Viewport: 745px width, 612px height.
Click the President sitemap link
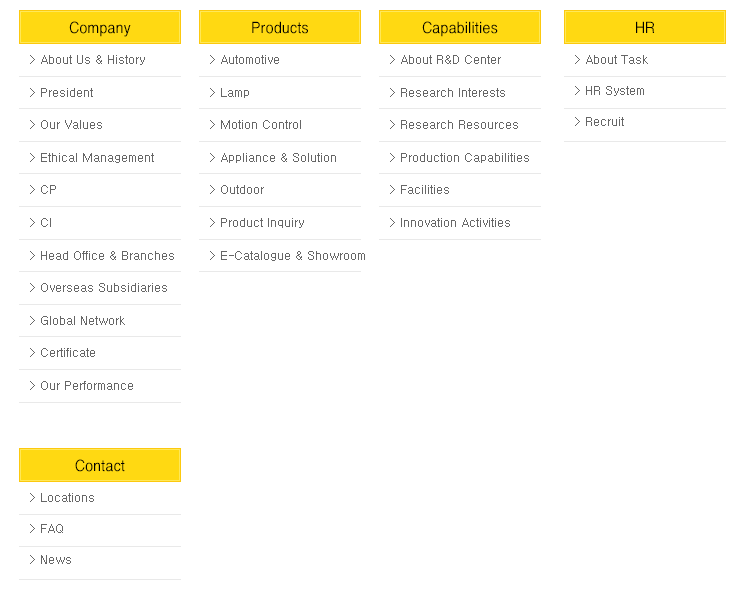[66, 93]
